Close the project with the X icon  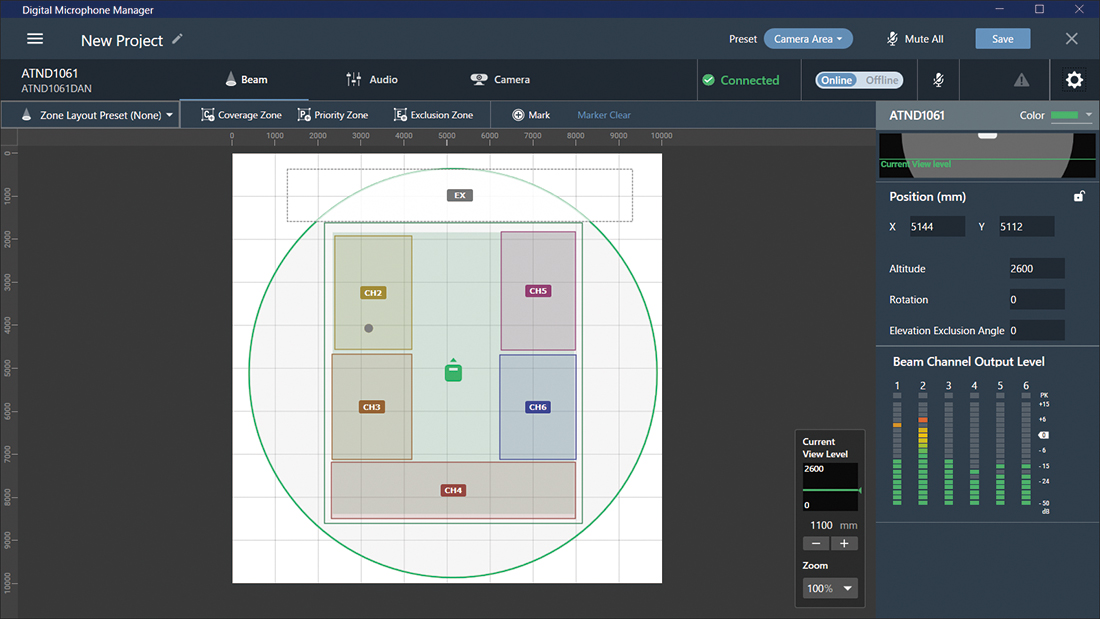pos(1071,39)
